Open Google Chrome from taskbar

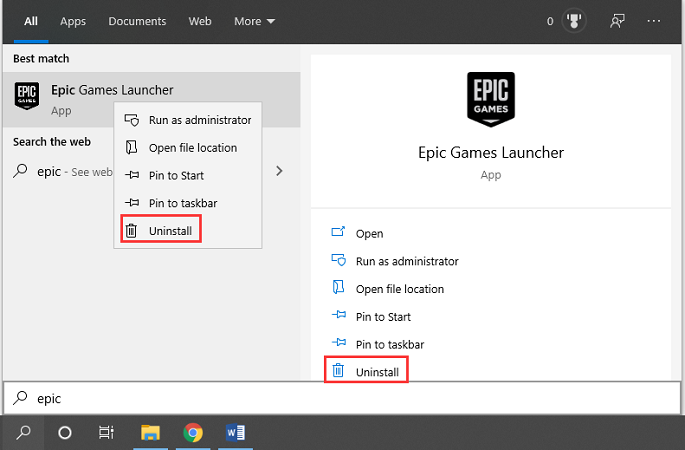[193, 433]
